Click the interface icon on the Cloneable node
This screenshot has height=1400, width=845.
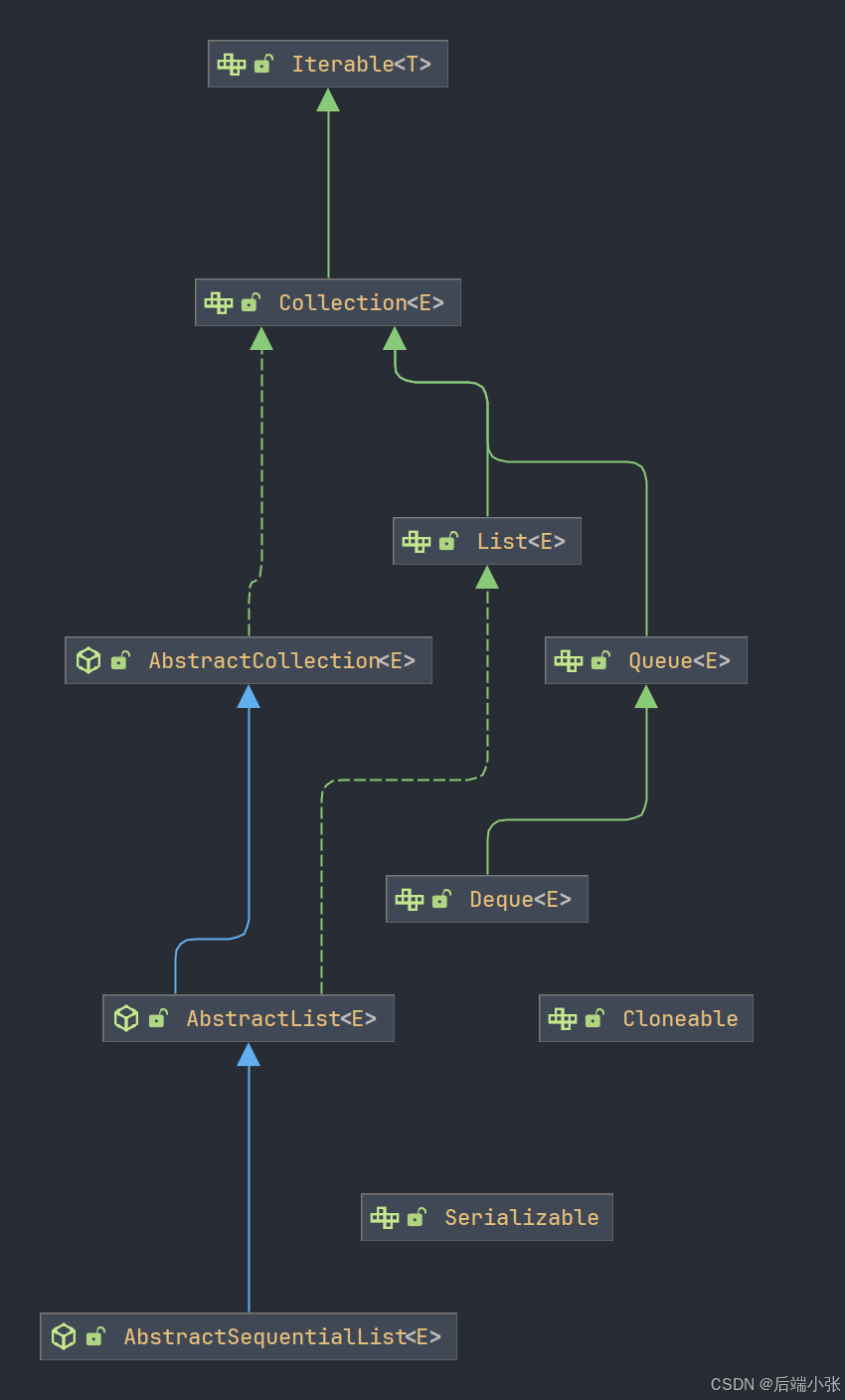point(563,1018)
